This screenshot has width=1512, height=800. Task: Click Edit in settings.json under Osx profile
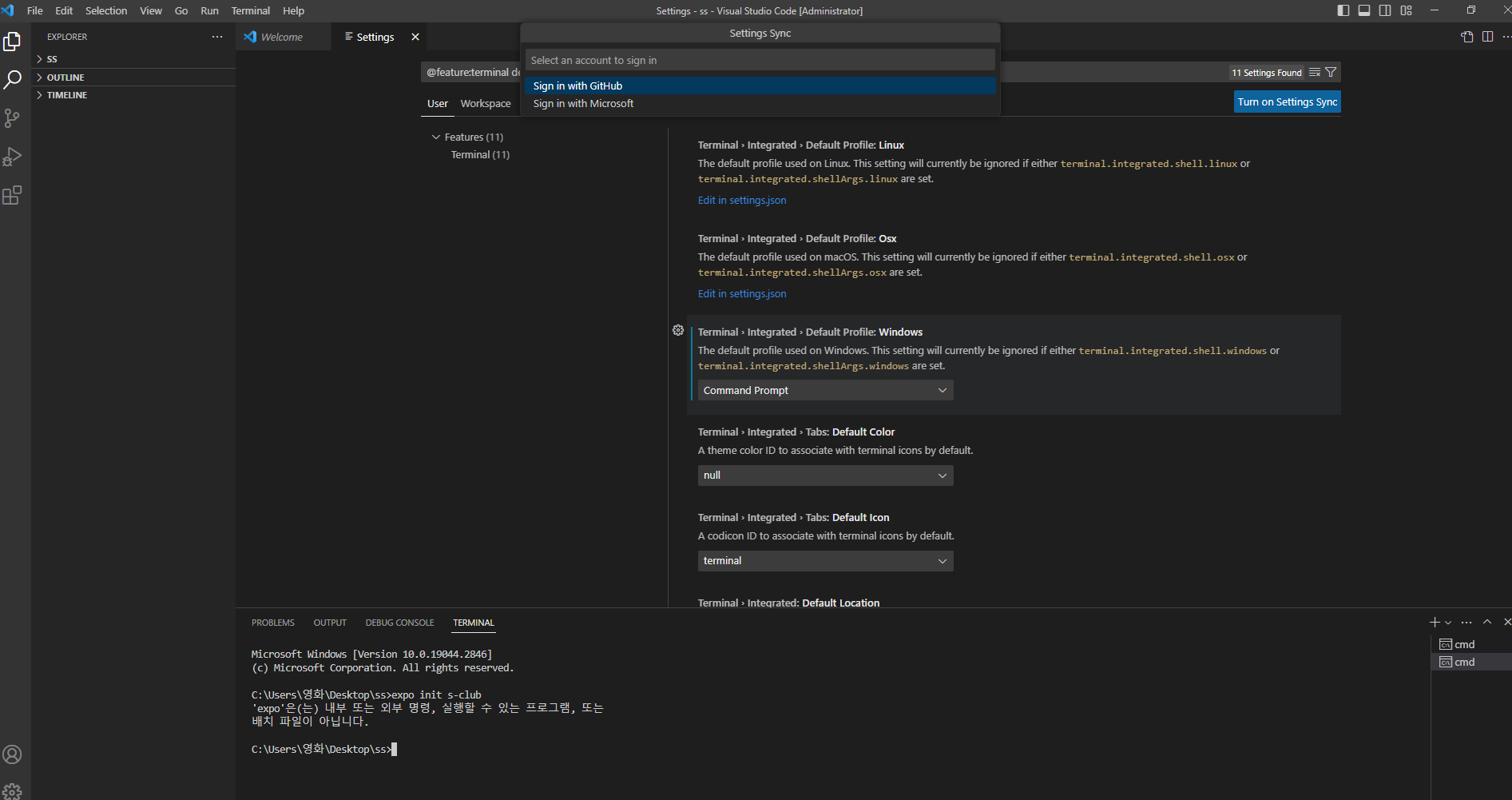742,294
